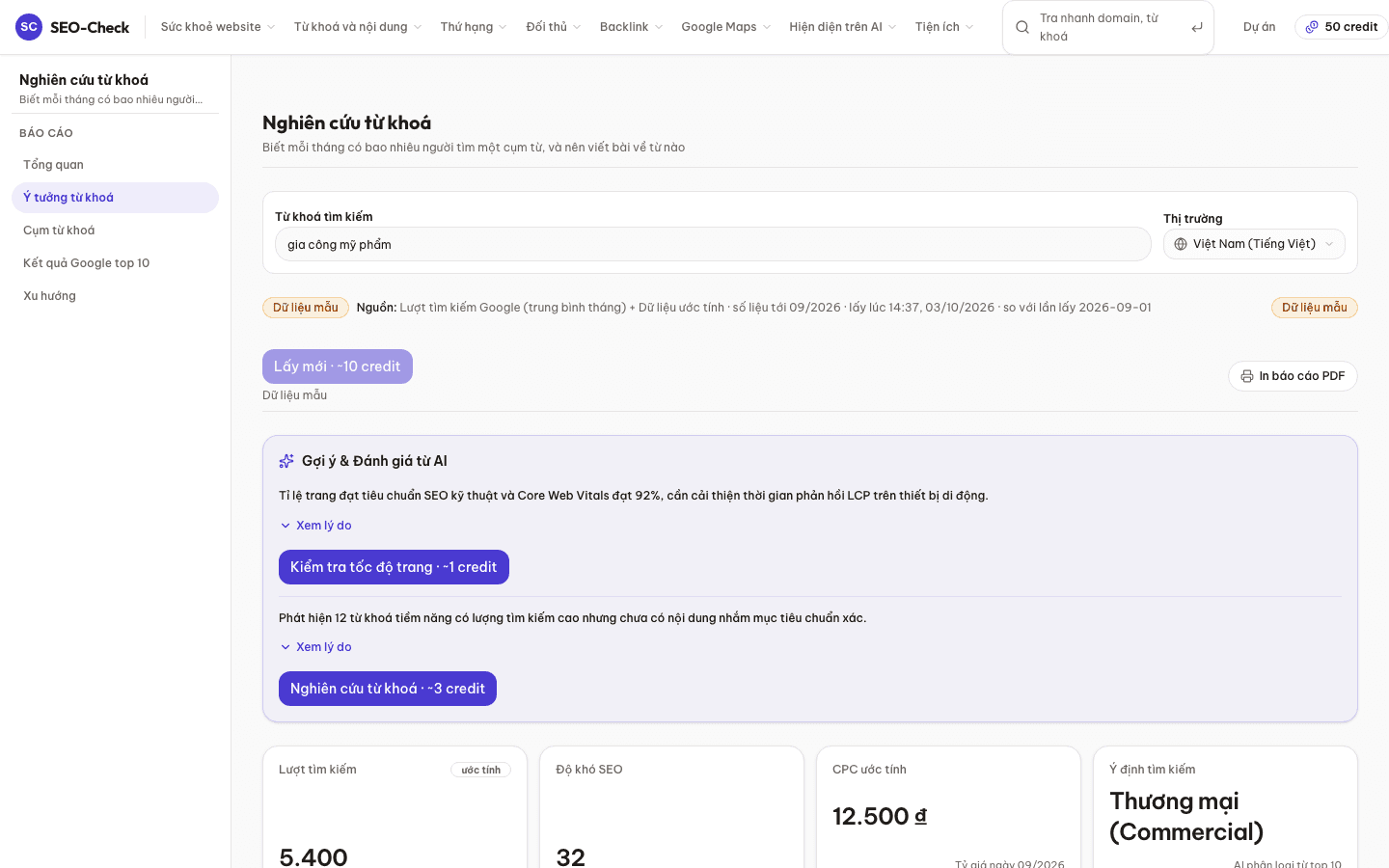
Task: Click the globe icon in market selector
Action: click(x=1181, y=244)
